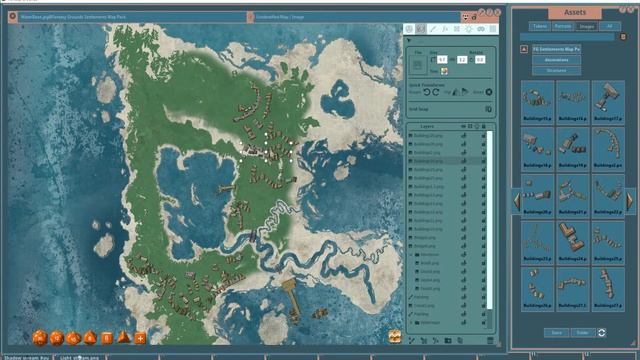This screenshot has height=360, width=640.
Task: Switch to the All tab in Assets
Action: tap(609, 26)
